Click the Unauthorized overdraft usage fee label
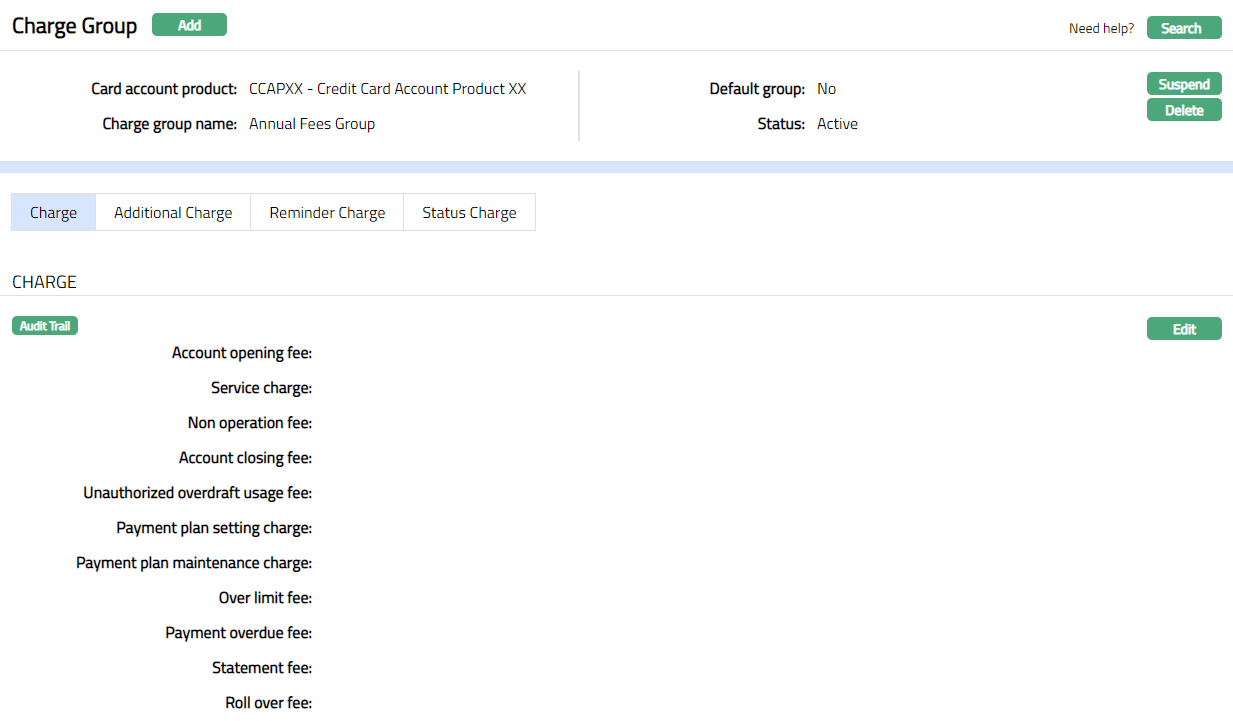 pos(198,493)
